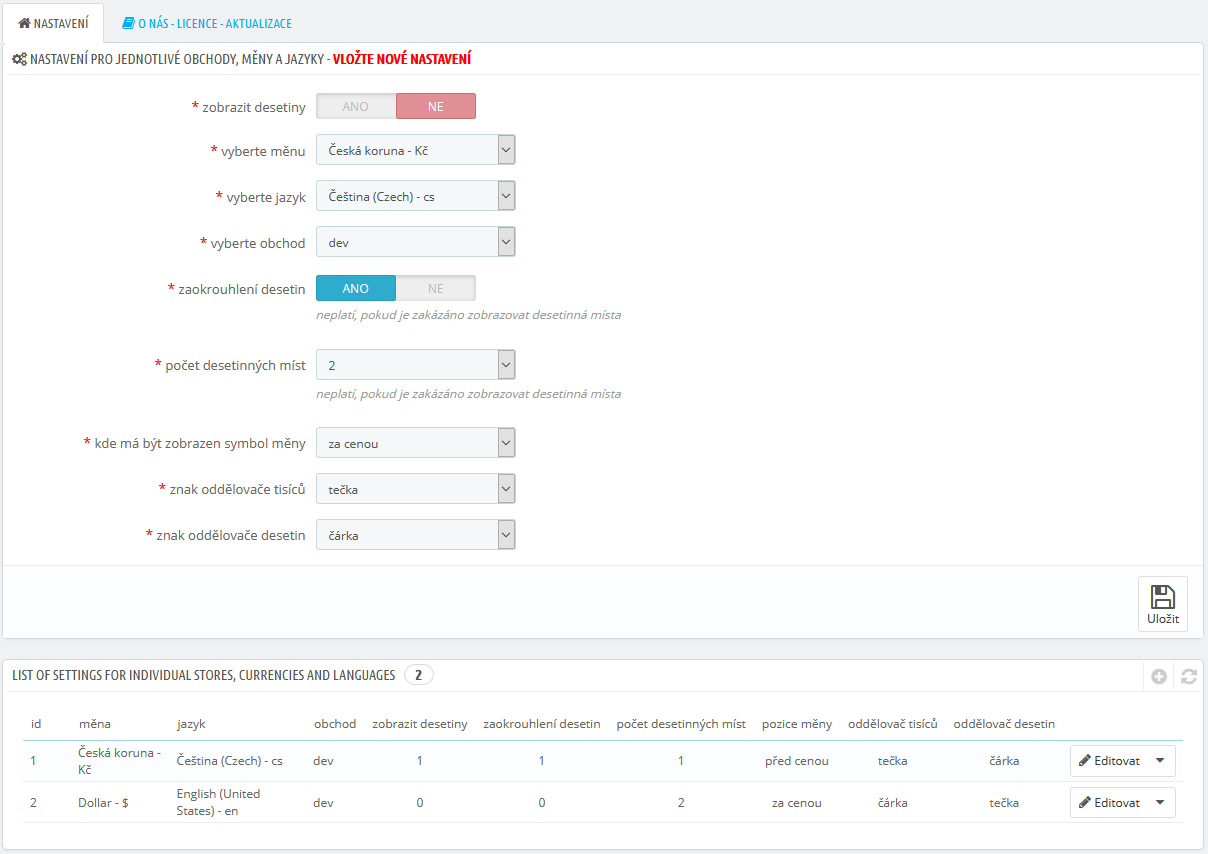Screen dimensions: 1208x854
Task: Click pencil icon in Dollar row
Action: pyautogui.click(x=1085, y=802)
